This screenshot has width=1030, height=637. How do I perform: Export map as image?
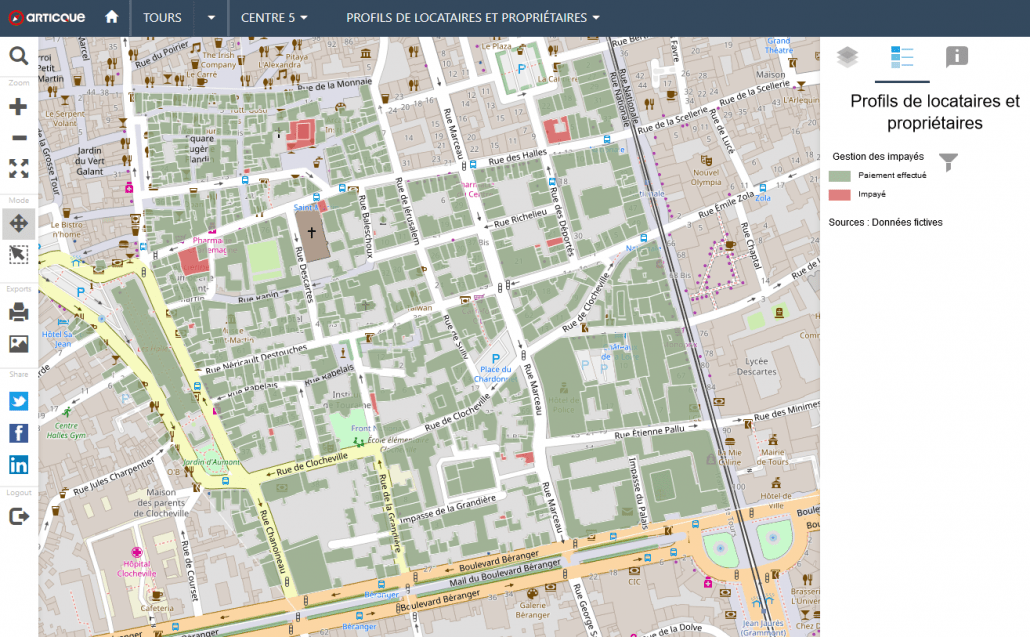tap(18, 343)
